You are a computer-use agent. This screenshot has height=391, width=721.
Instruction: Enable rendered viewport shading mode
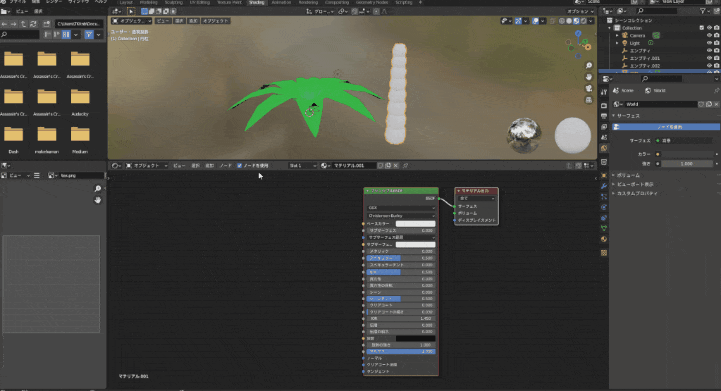pos(584,21)
